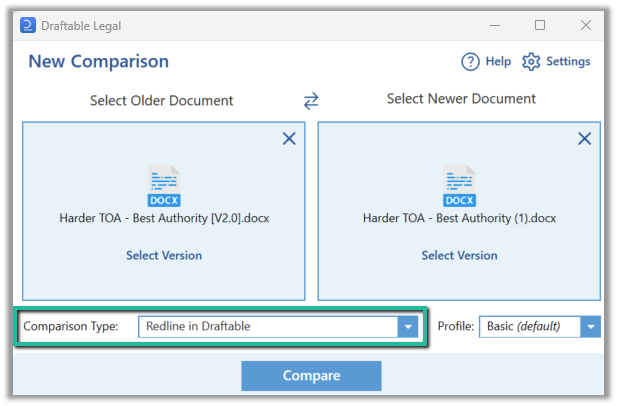Open the Comparison Type dropdown arrow
617x406 pixels.
click(408, 327)
